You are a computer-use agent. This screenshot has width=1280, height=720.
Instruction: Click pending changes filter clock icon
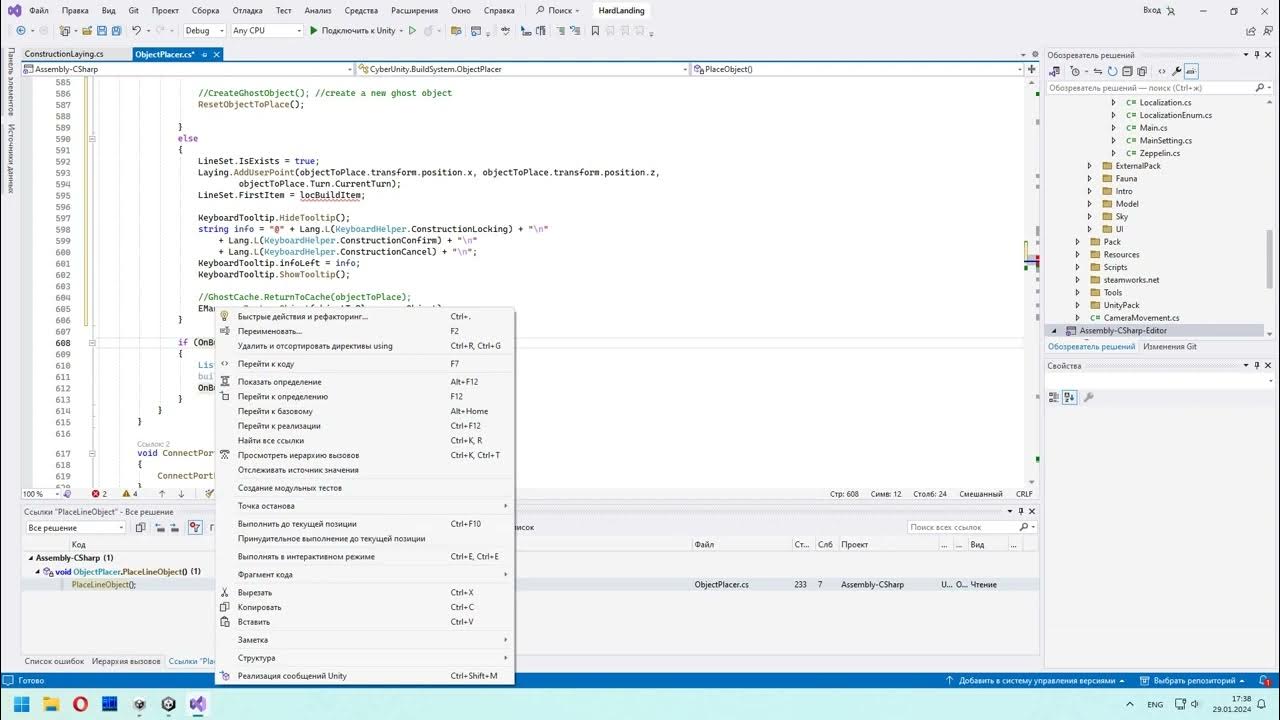[x=1075, y=71]
